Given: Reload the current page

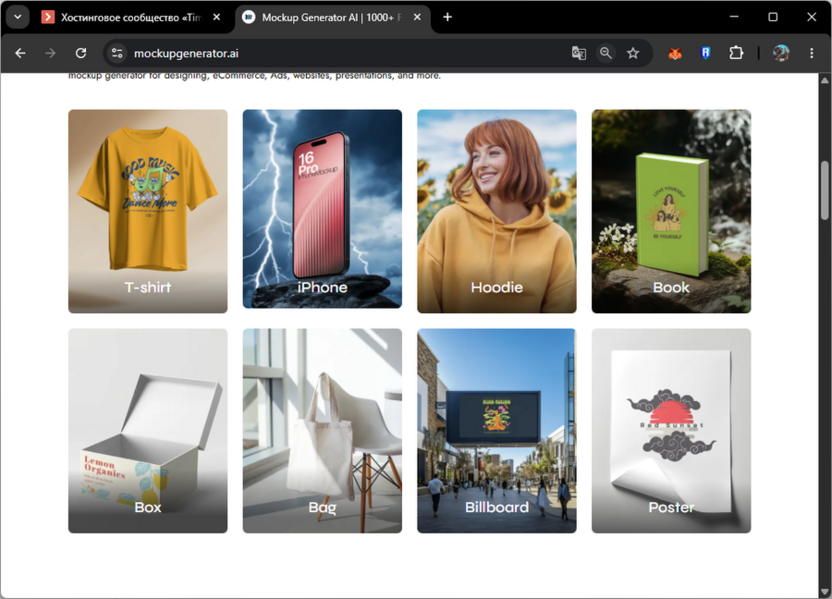Looking at the screenshot, I should [x=81, y=53].
